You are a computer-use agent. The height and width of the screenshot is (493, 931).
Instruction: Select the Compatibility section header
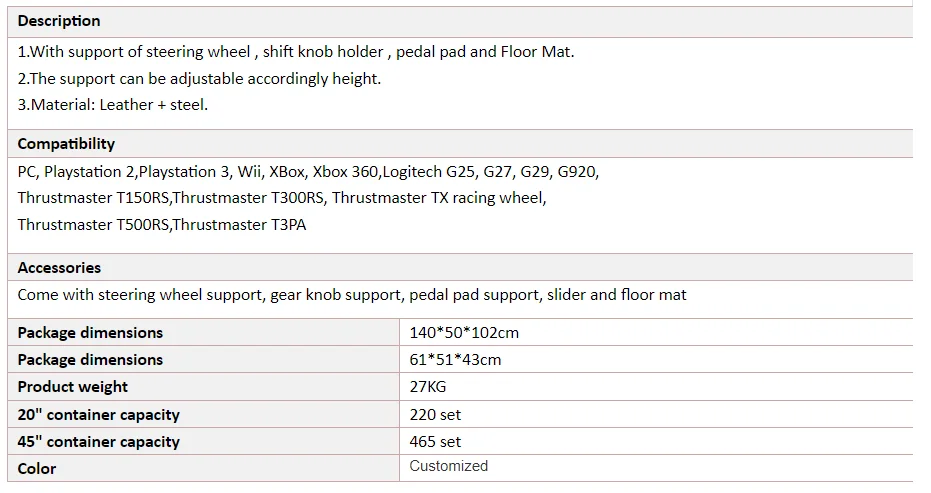[66, 144]
